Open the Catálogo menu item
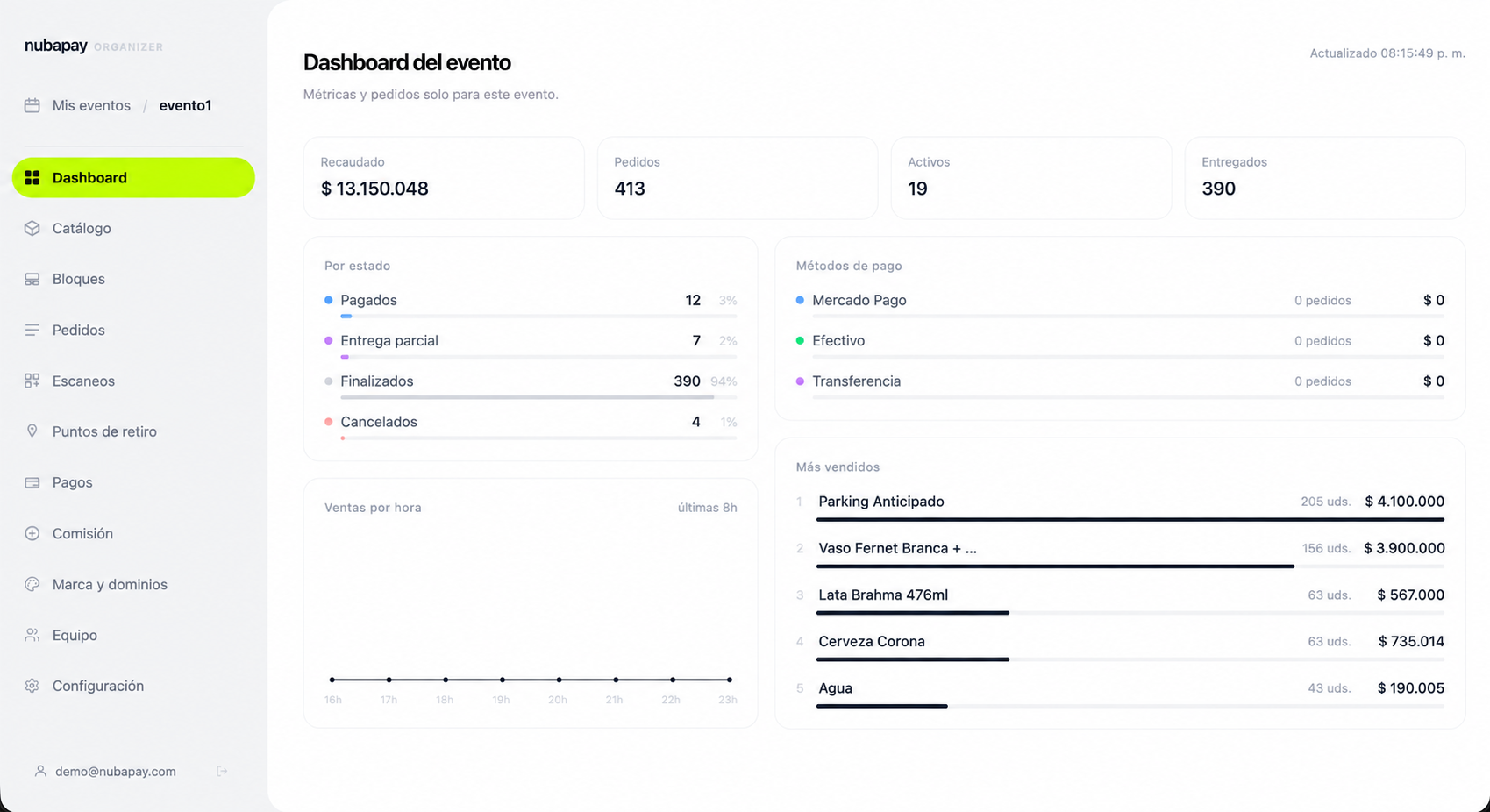This screenshot has width=1490, height=812. (133, 228)
